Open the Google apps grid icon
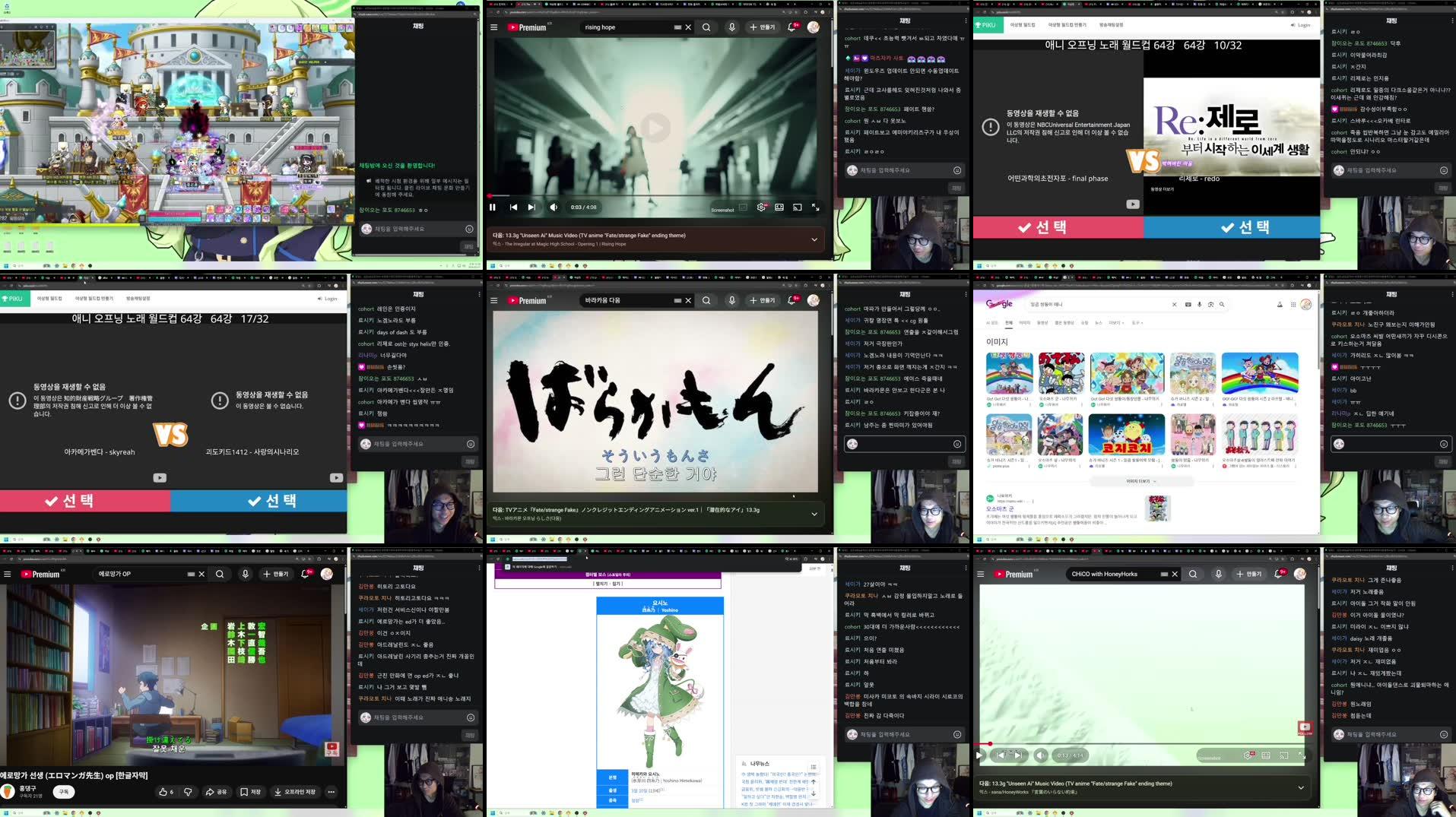The height and width of the screenshot is (817, 1456). point(1295,304)
